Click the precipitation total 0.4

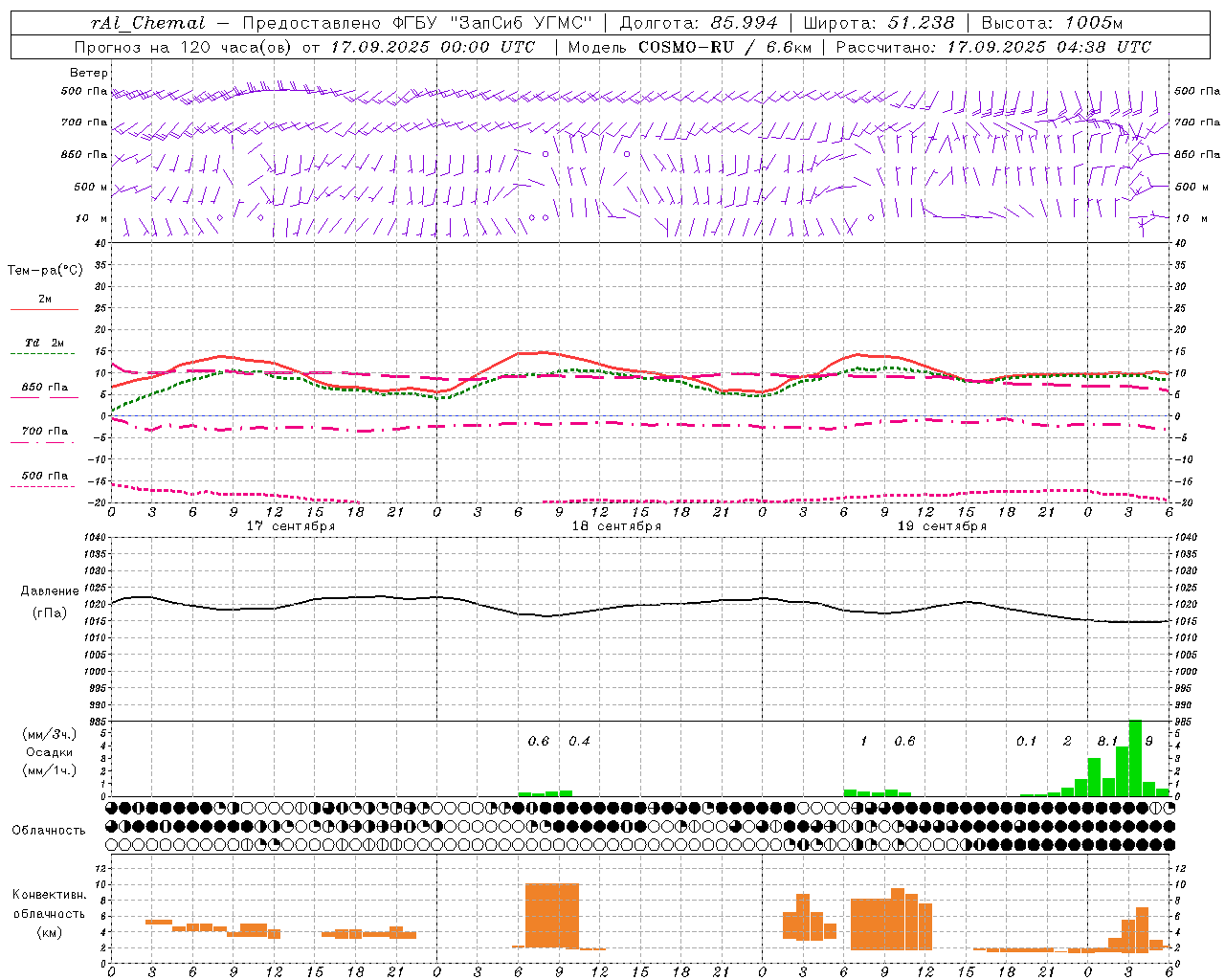(x=579, y=741)
